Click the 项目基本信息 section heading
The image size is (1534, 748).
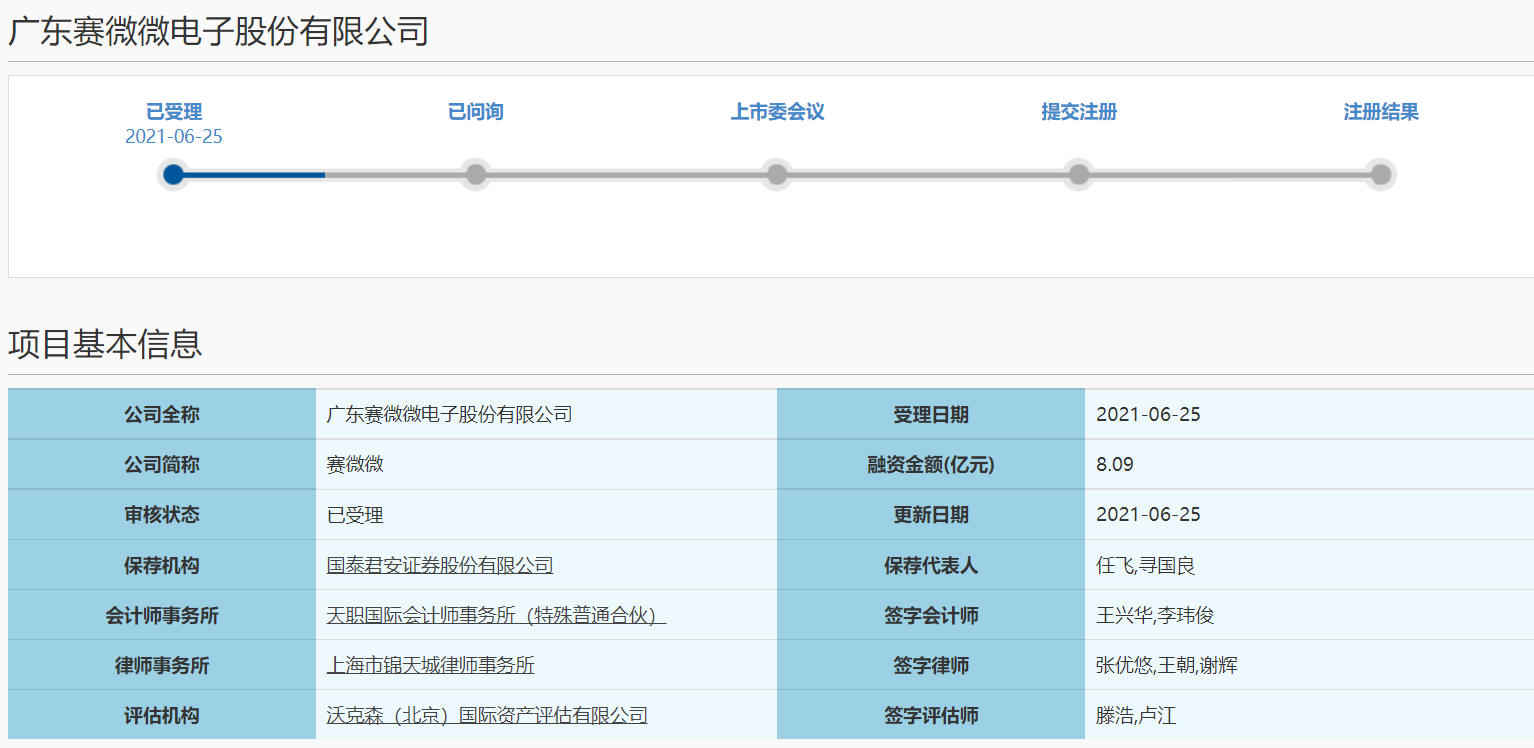tap(105, 343)
